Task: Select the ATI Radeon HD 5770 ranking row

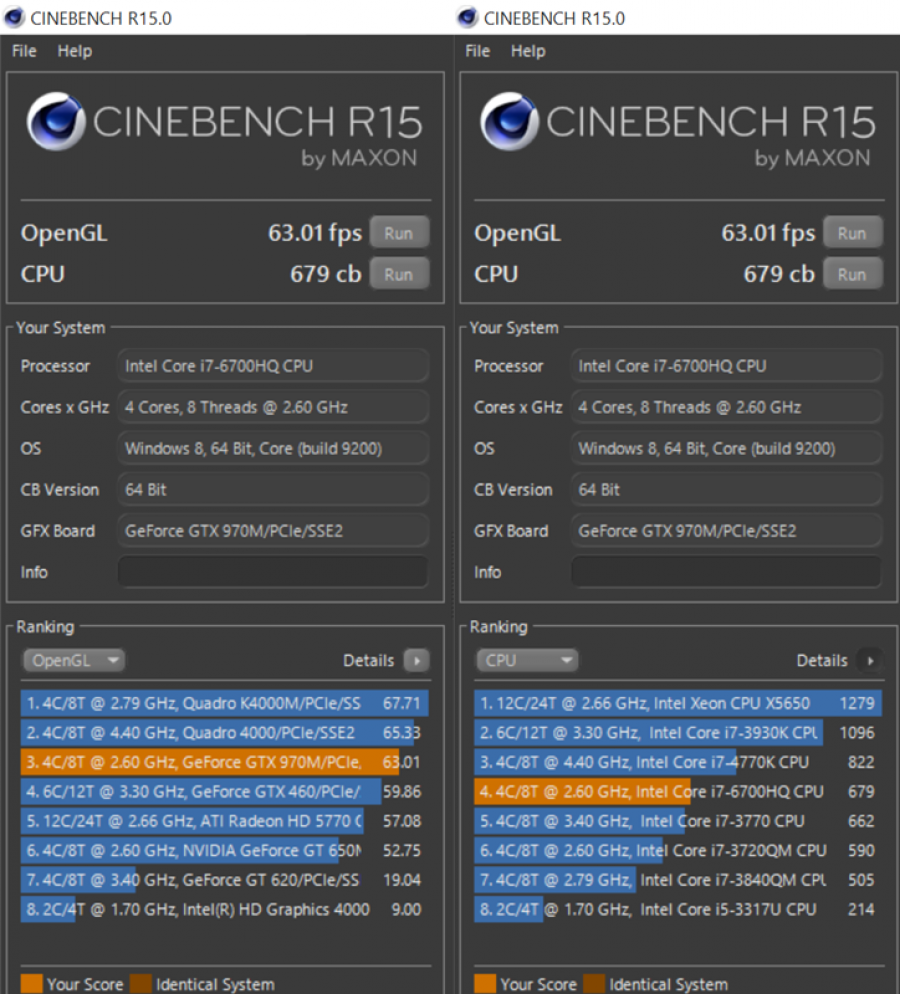Action: (224, 821)
